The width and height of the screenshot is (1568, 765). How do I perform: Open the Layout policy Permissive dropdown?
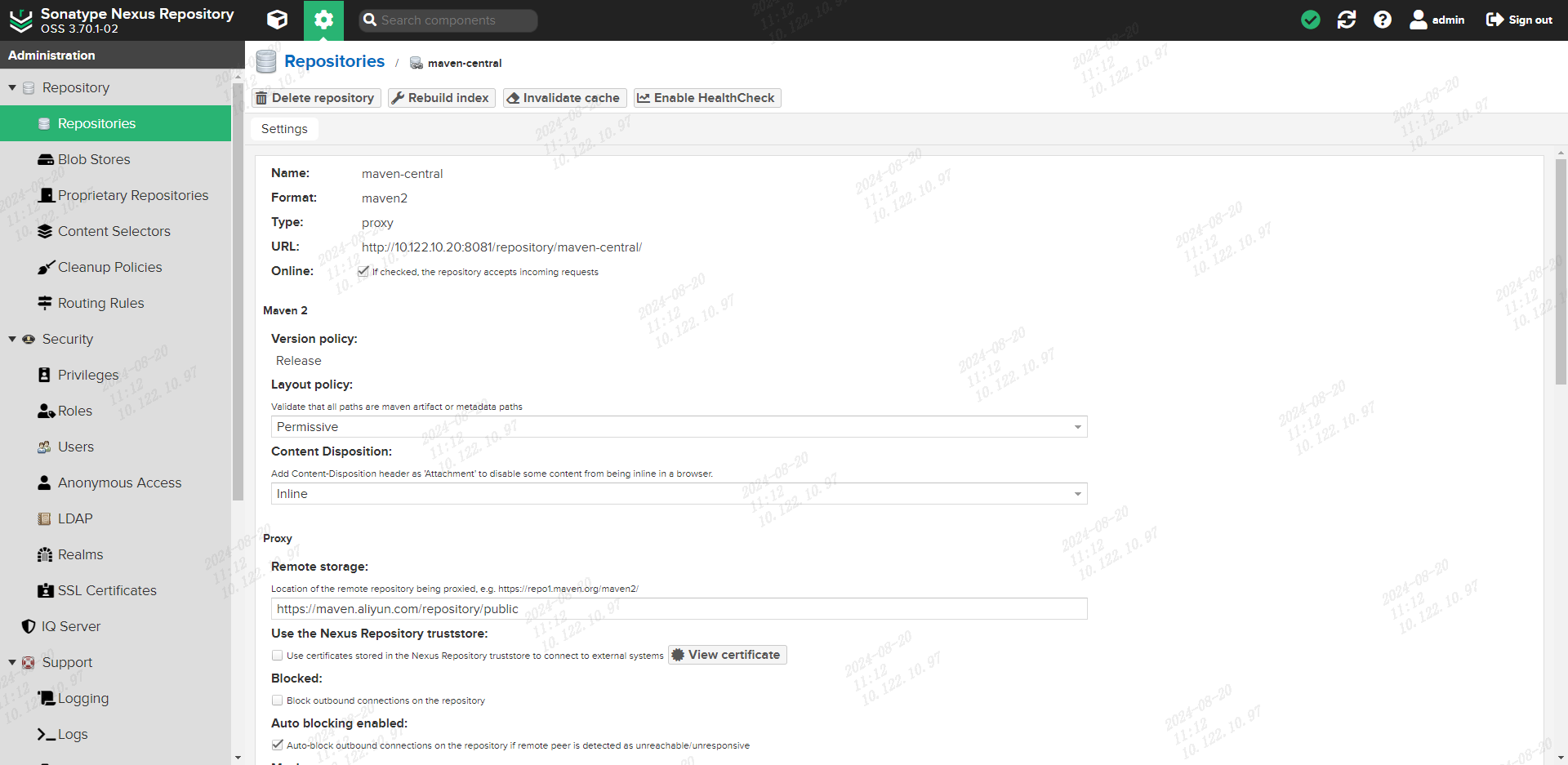click(679, 426)
